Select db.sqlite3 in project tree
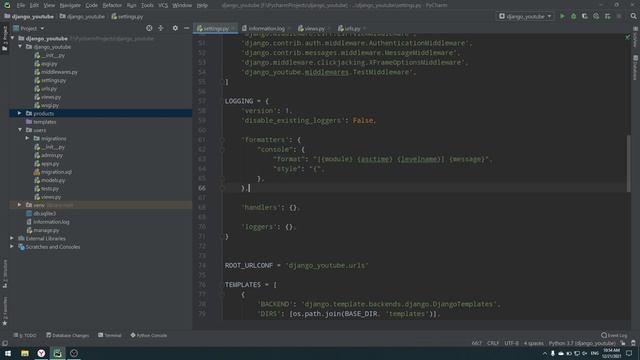640x360 pixels. [x=41, y=213]
